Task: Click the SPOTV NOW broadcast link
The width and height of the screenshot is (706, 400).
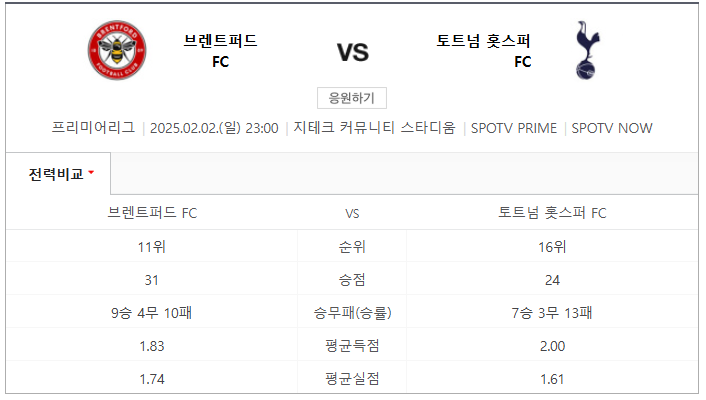Action: [x=612, y=128]
